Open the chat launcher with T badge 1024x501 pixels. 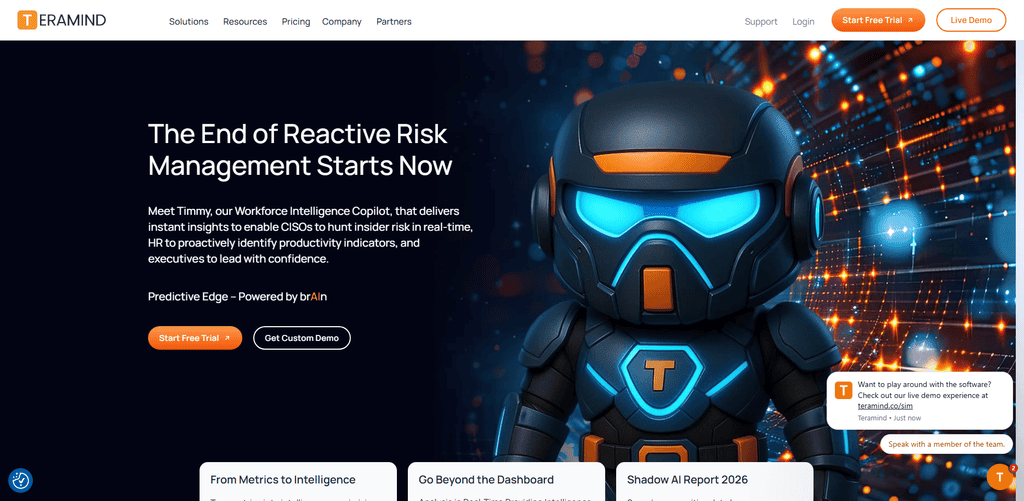click(x=999, y=477)
